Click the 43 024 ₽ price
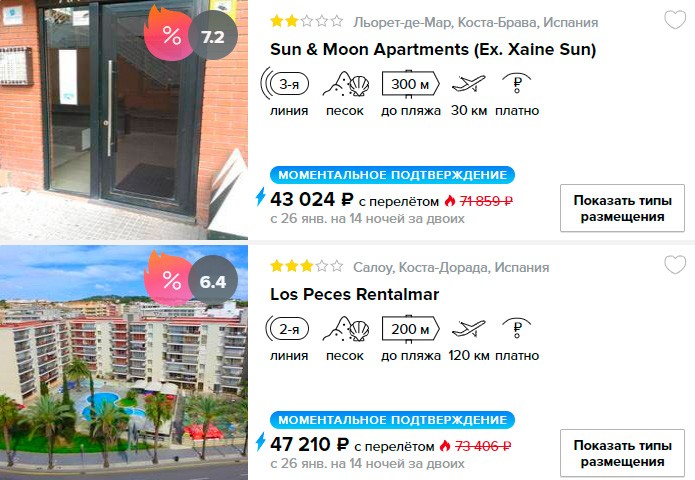The image size is (695, 480). [x=312, y=199]
